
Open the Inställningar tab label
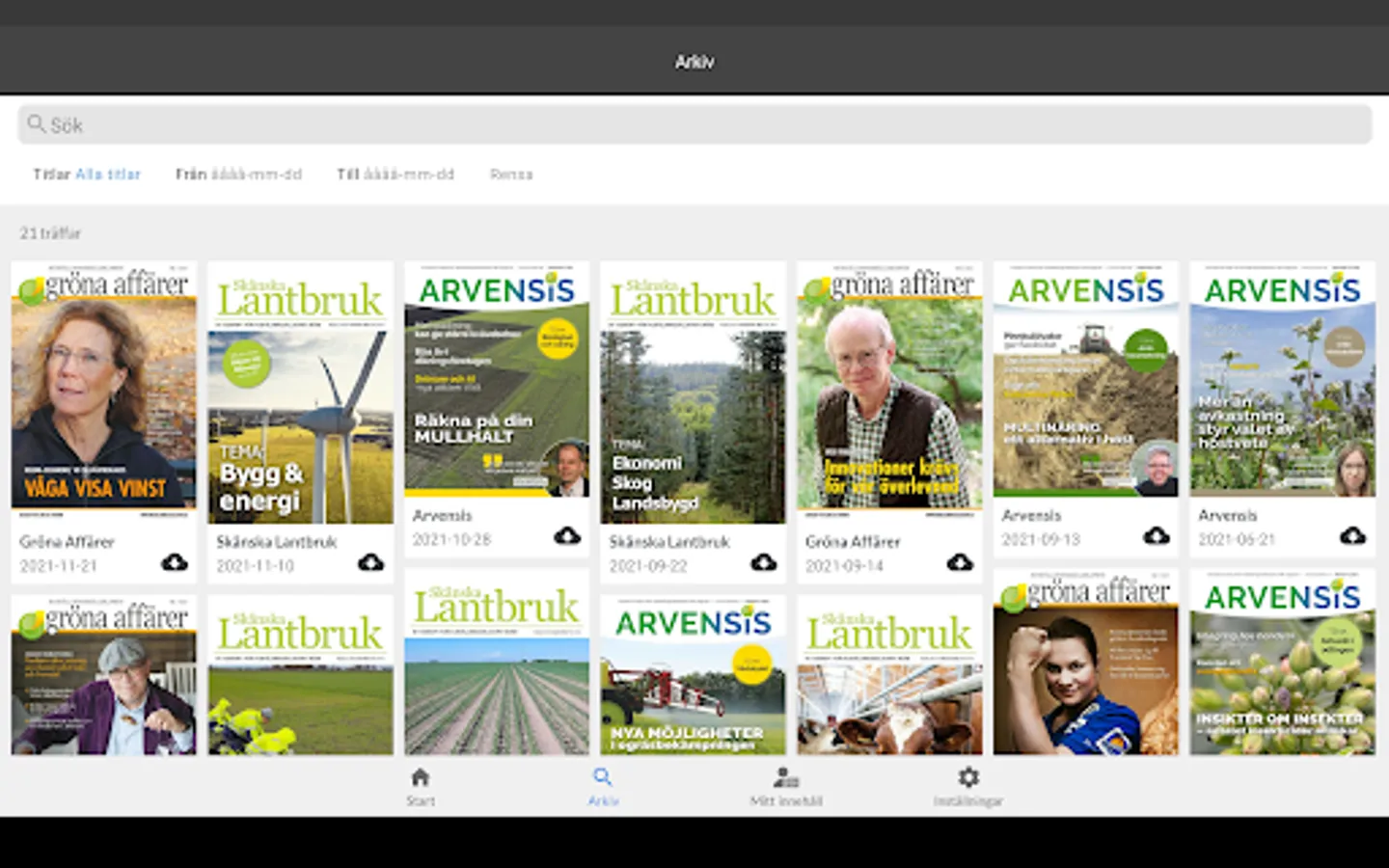[x=968, y=800]
